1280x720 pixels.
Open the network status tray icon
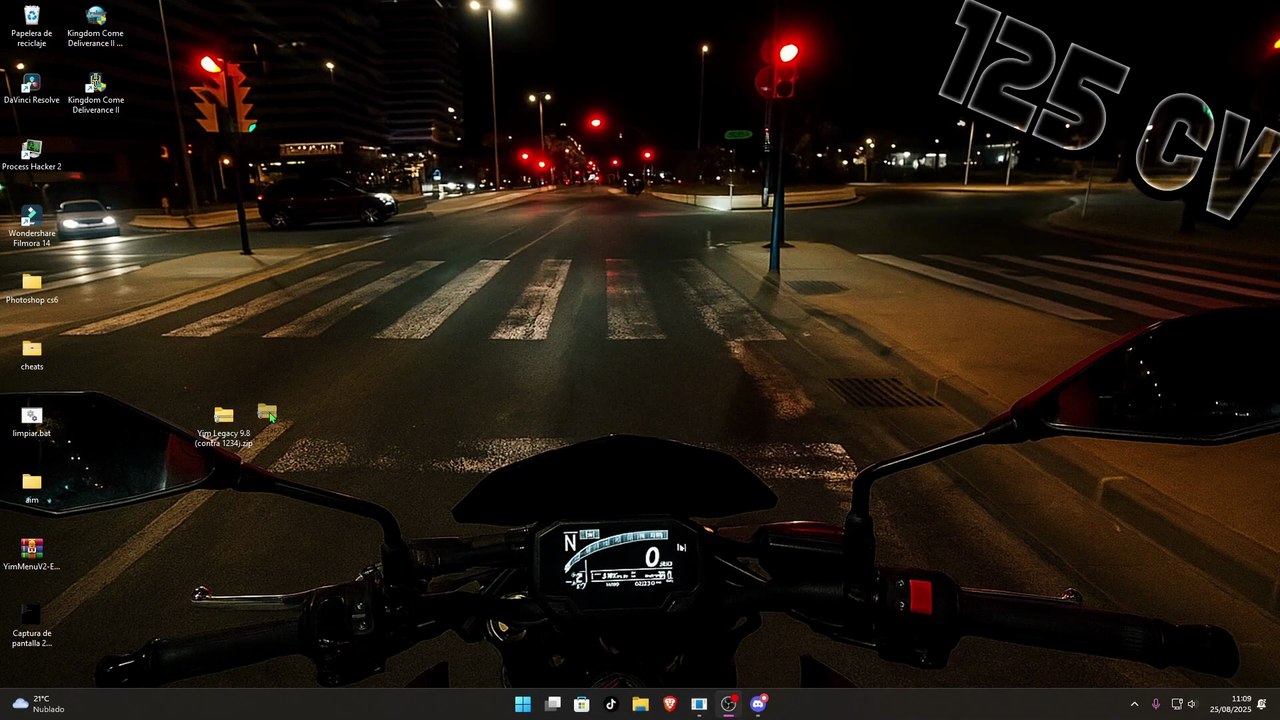(1177, 704)
